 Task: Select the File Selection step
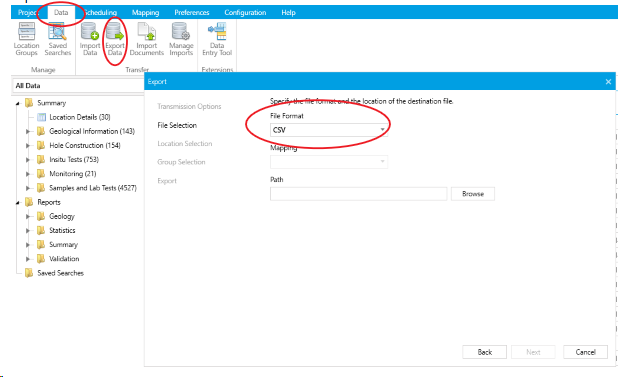(x=177, y=125)
